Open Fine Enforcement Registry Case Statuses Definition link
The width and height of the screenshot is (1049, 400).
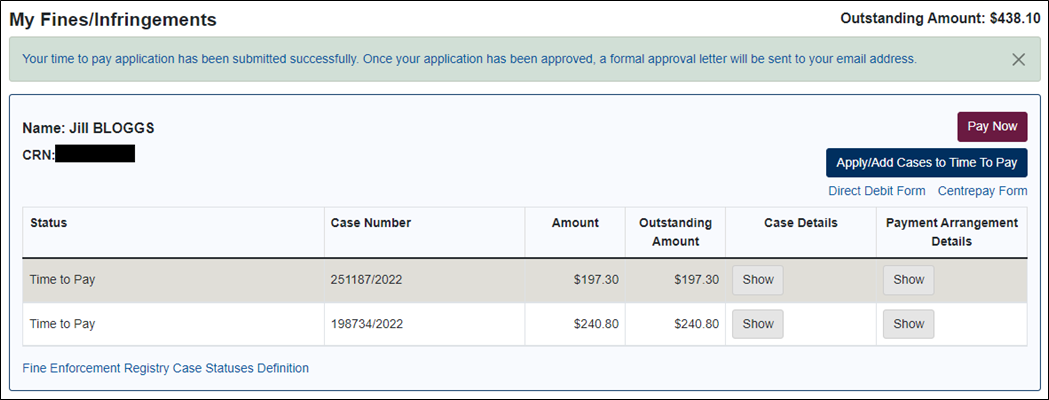[165, 368]
